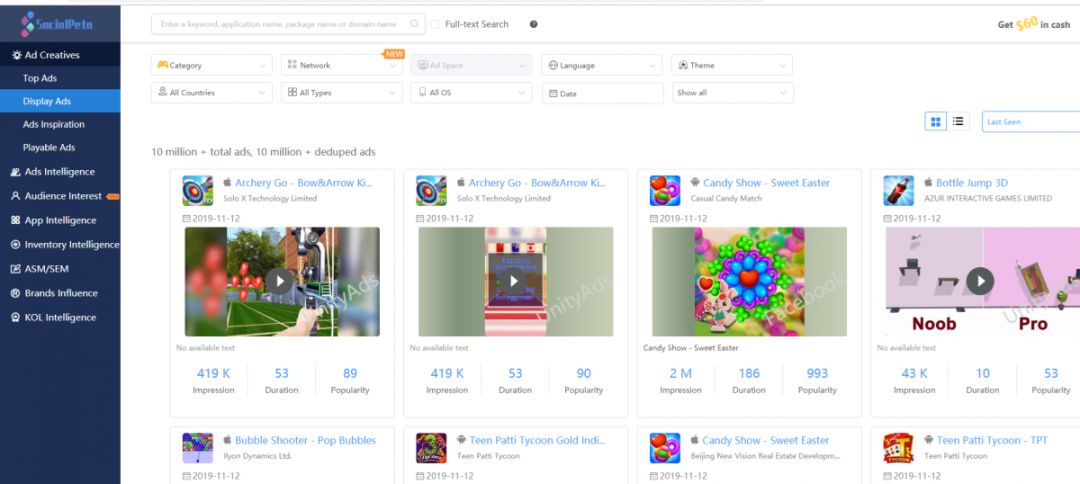This screenshot has width=1080, height=484.
Task: Enable the Full-text Search checkbox
Action: pyautogui.click(x=435, y=24)
